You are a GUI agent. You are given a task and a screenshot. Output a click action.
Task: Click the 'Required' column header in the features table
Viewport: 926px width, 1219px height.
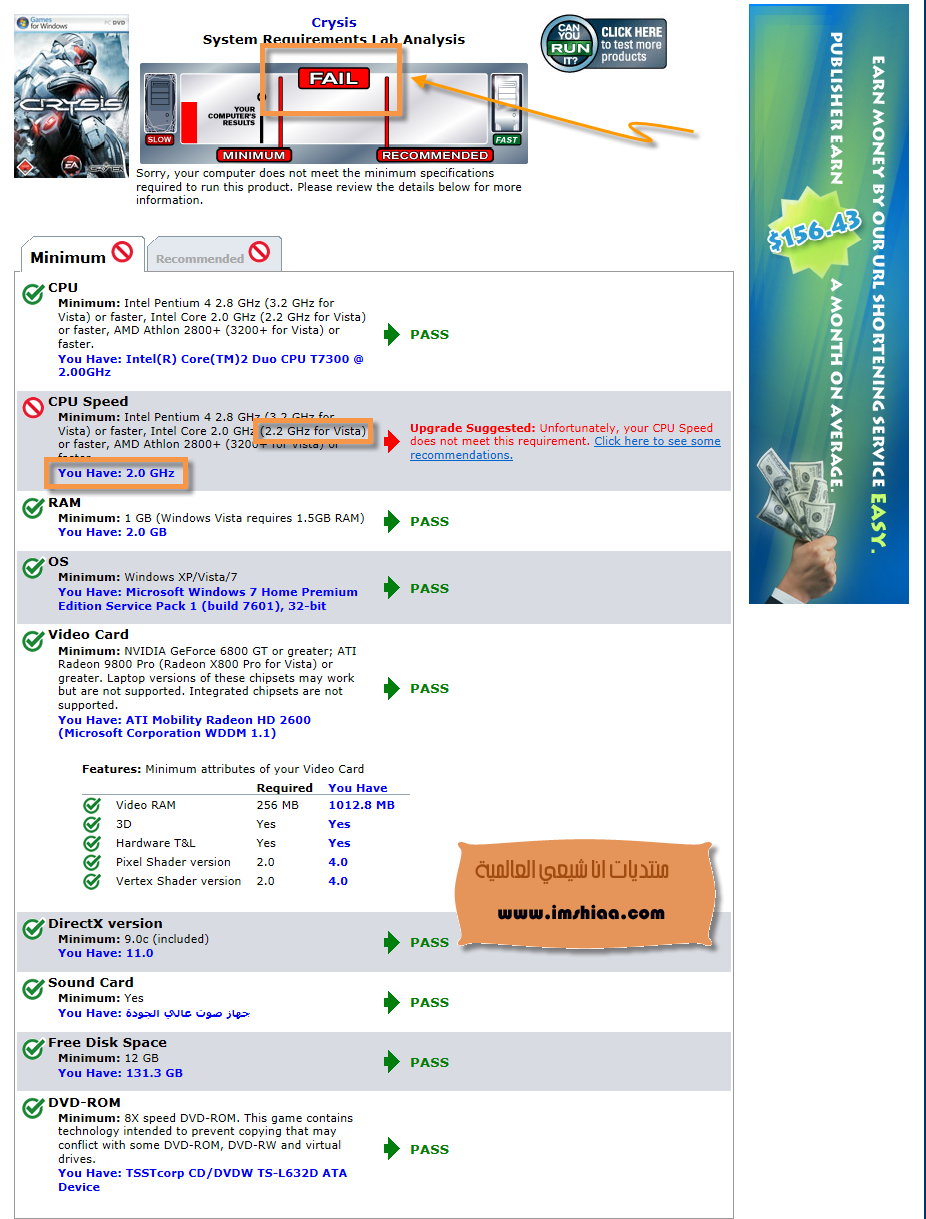click(285, 788)
